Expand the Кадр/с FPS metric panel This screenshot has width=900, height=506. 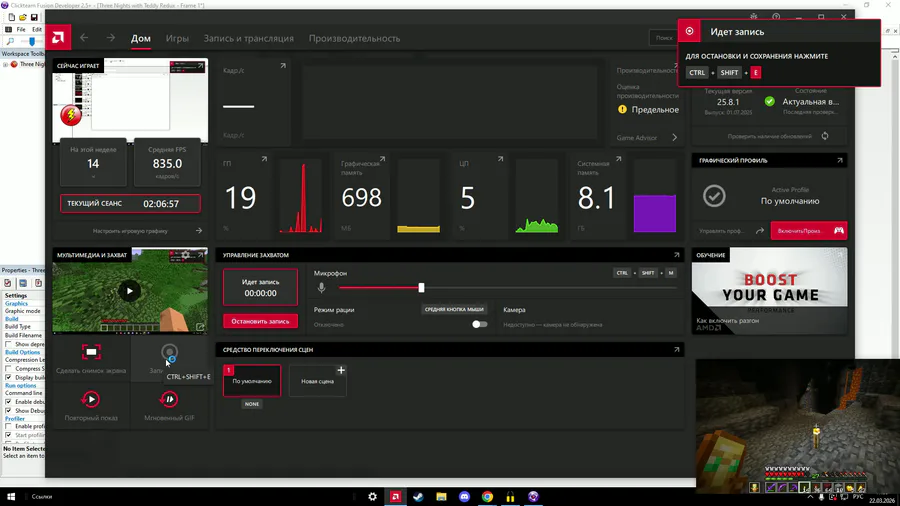point(283,66)
